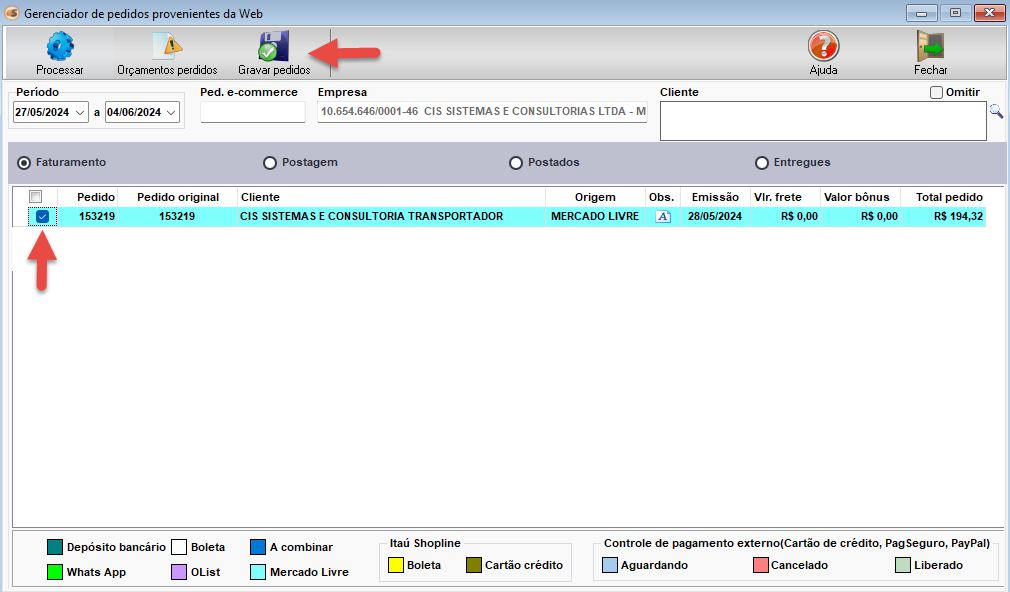Open the Ajuda help icon
This screenshot has width=1010, height=592.
[x=823, y=47]
